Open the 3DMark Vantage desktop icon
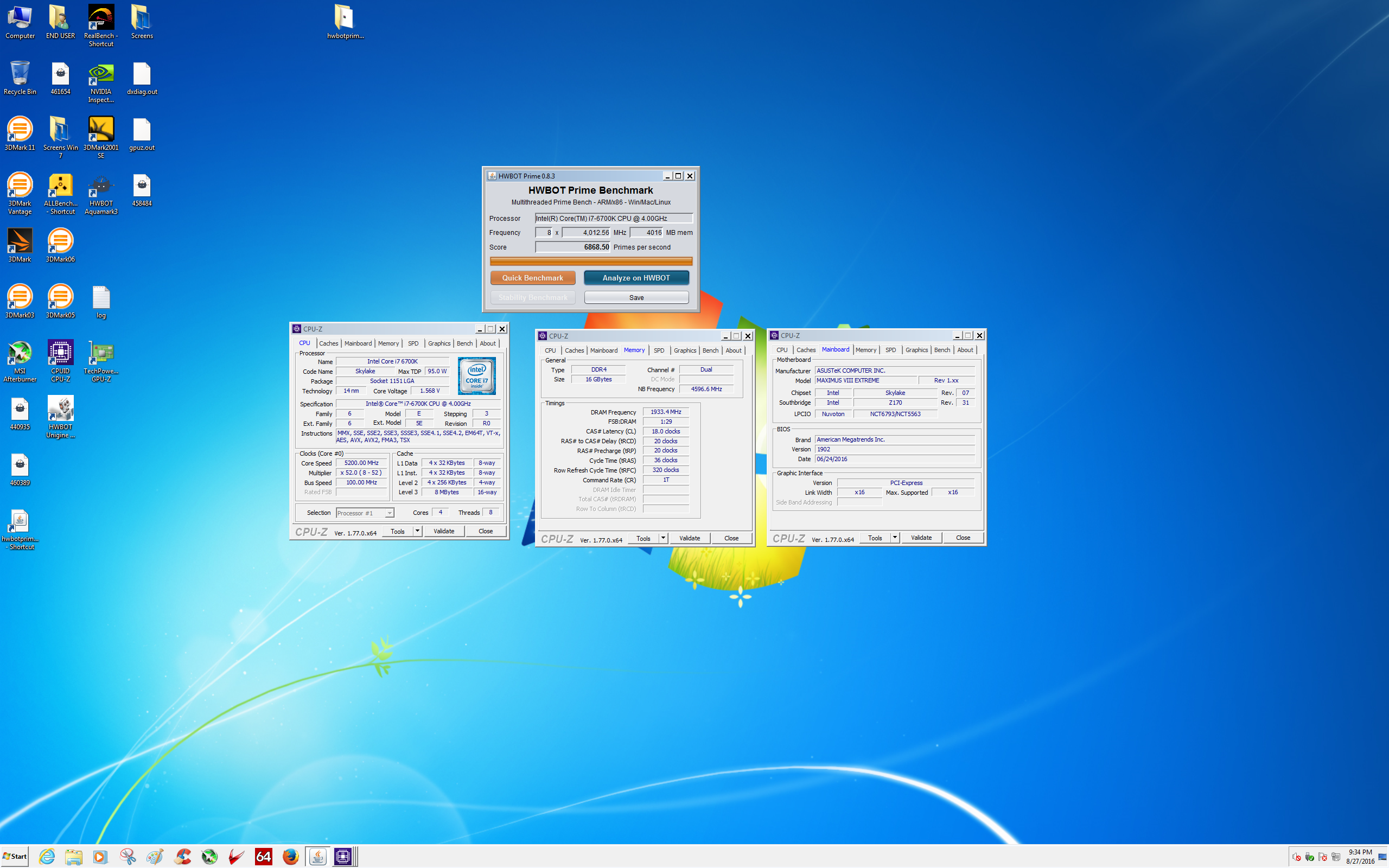The width and height of the screenshot is (1389, 868). point(20,194)
